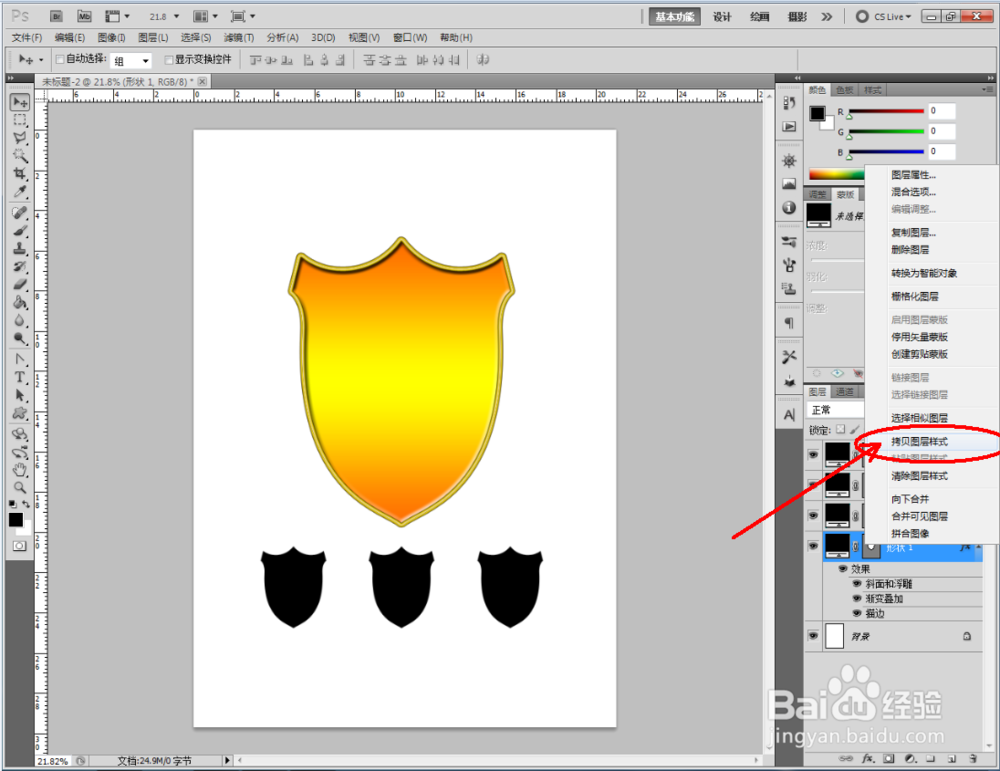Switch to the 通道 tab
This screenshot has height=771, width=1000.
tap(845, 392)
